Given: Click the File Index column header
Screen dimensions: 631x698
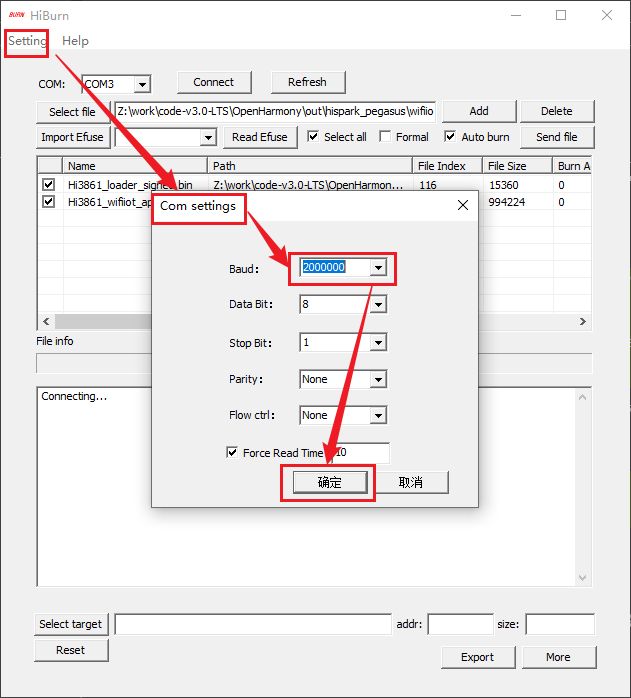Looking at the screenshot, I should [x=448, y=166].
